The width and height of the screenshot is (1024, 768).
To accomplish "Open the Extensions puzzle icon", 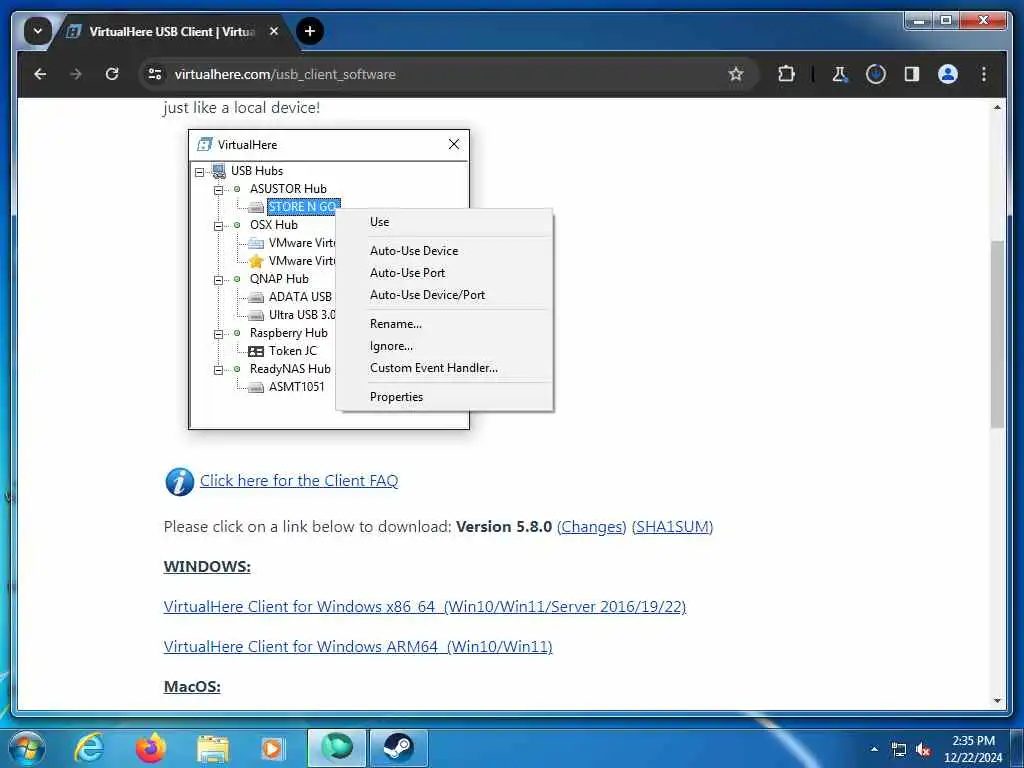I will tap(786, 74).
